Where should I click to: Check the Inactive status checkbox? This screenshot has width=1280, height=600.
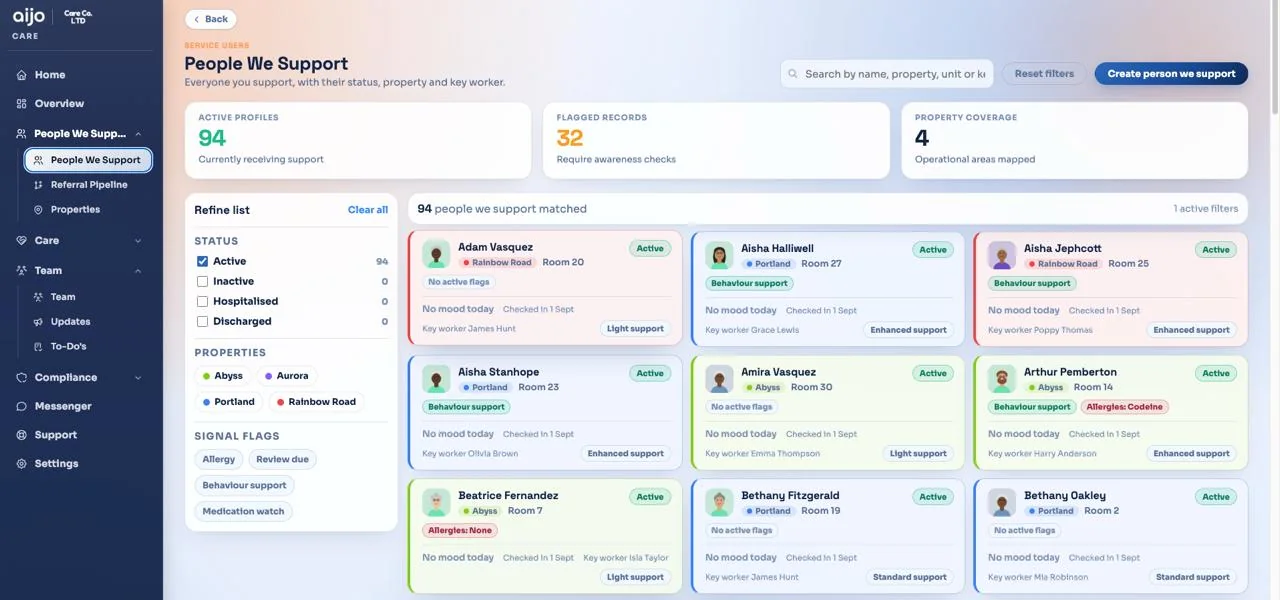[x=203, y=282]
